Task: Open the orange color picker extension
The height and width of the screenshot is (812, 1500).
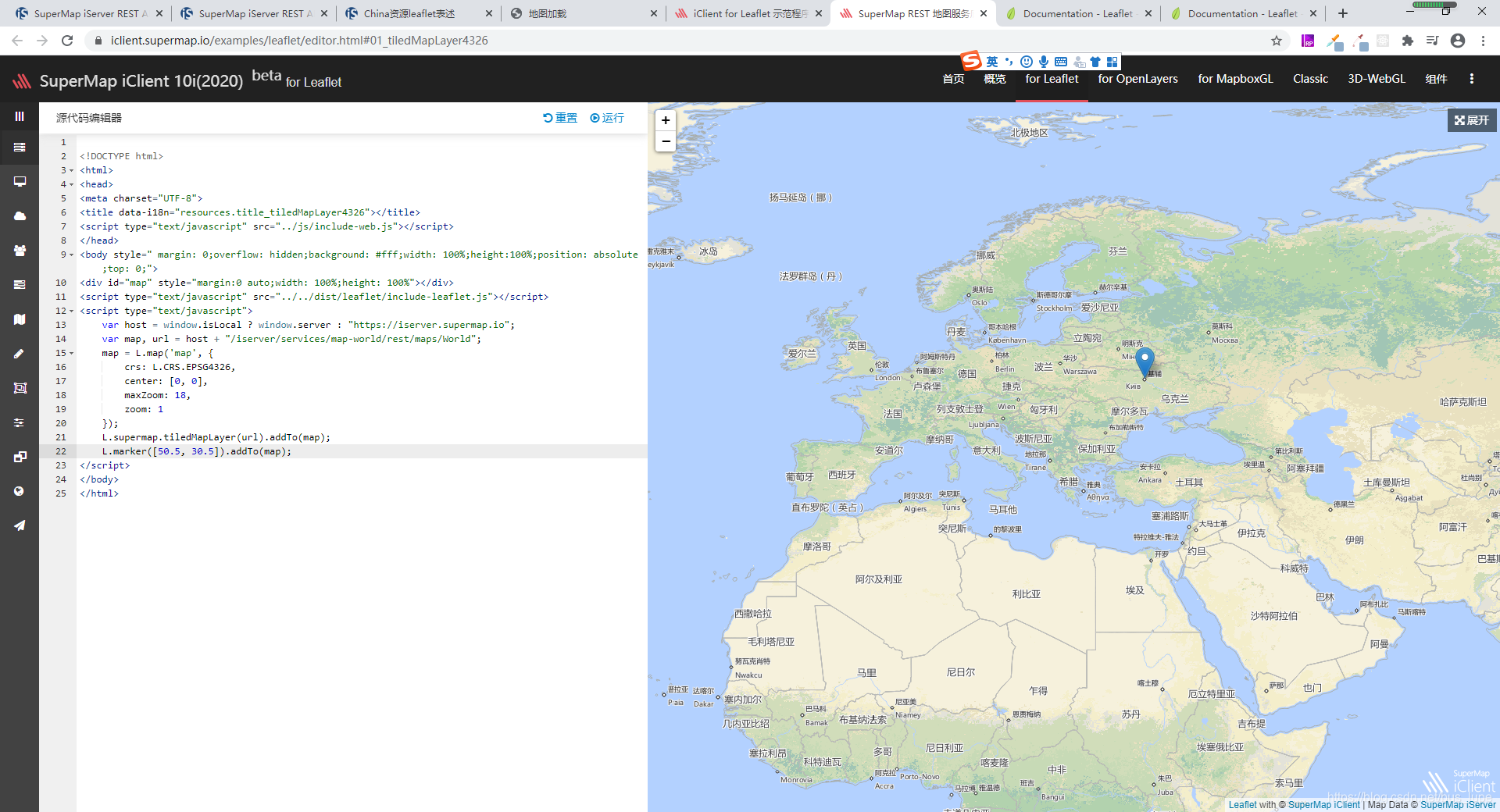Action: (x=1334, y=41)
